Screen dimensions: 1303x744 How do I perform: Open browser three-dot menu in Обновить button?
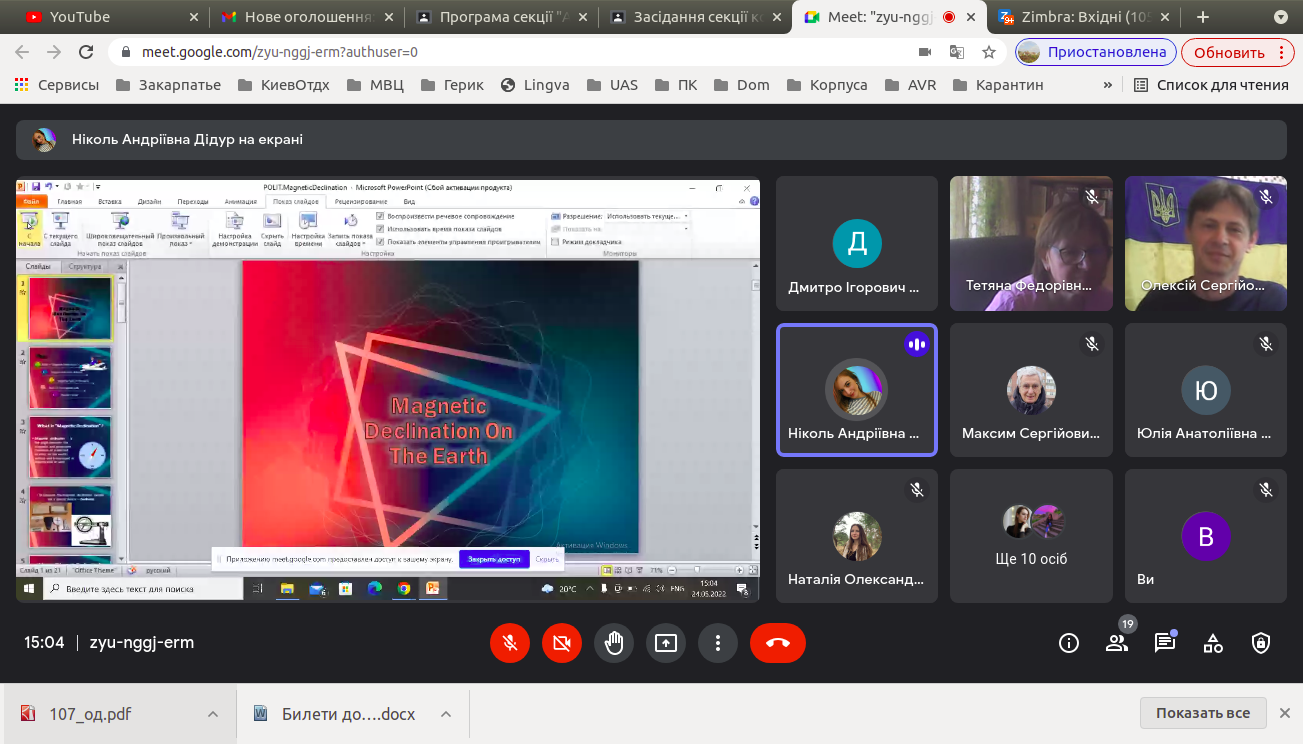coord(1281,52)
